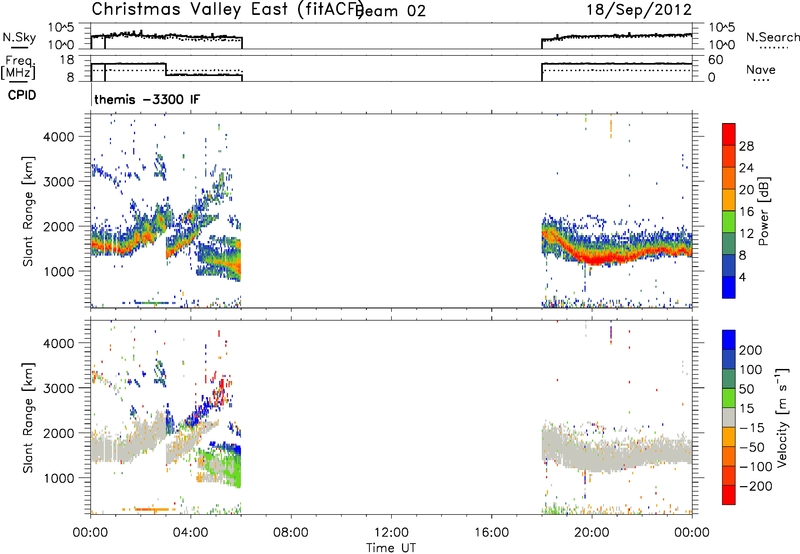Click the 'Christmas Valley East (fitACF)' plot title

(x=228, y=9)
